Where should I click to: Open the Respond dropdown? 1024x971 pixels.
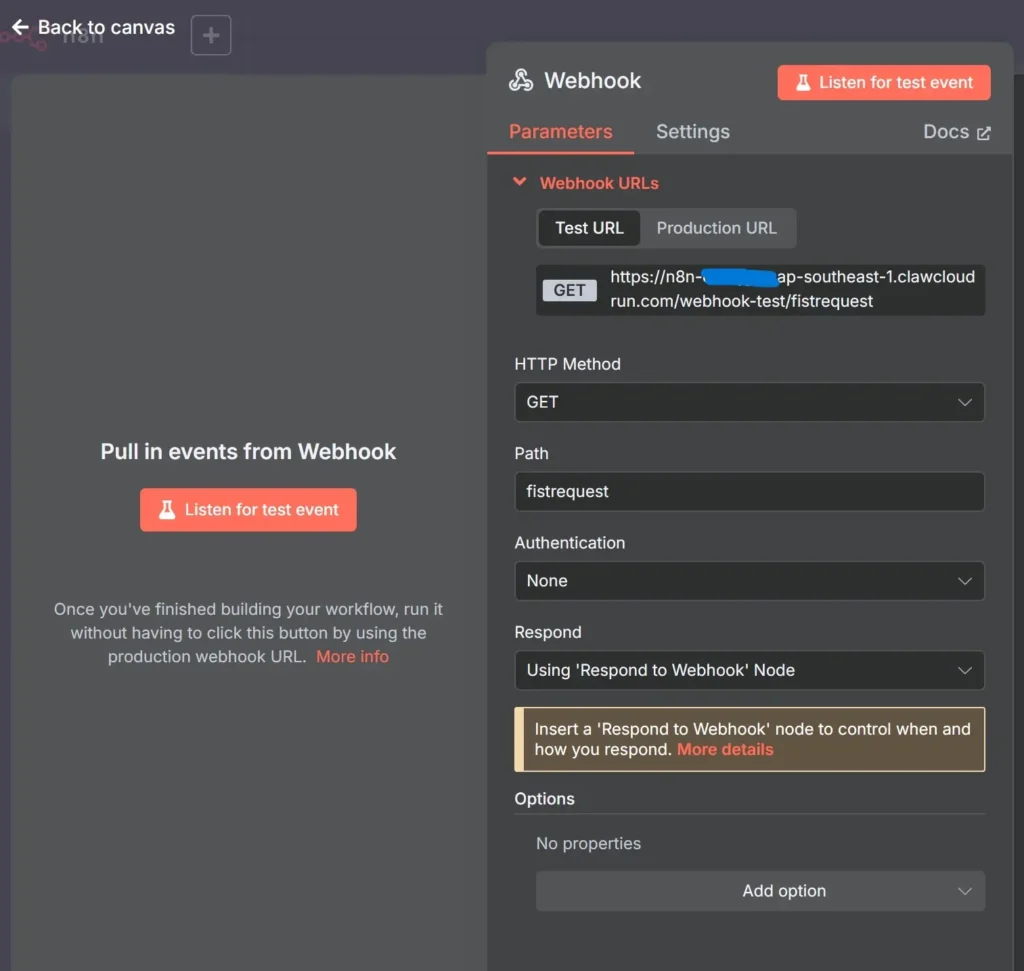click(749, 670)
